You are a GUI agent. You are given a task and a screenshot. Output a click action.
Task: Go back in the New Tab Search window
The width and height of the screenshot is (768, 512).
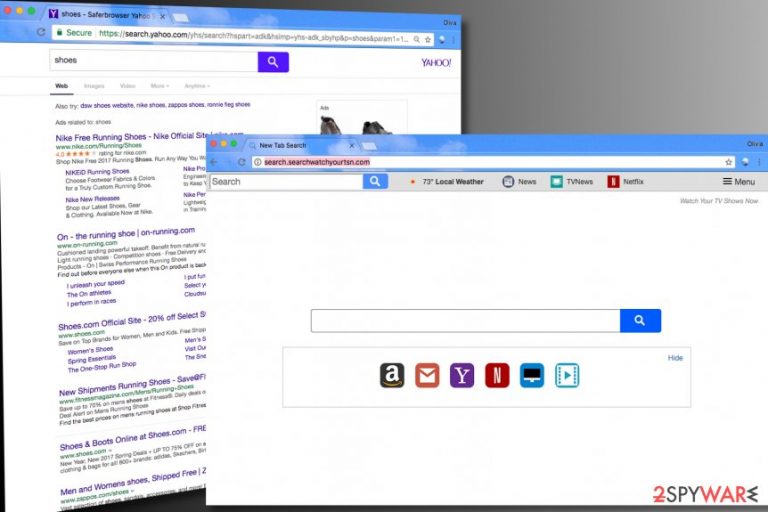[214, 162]
